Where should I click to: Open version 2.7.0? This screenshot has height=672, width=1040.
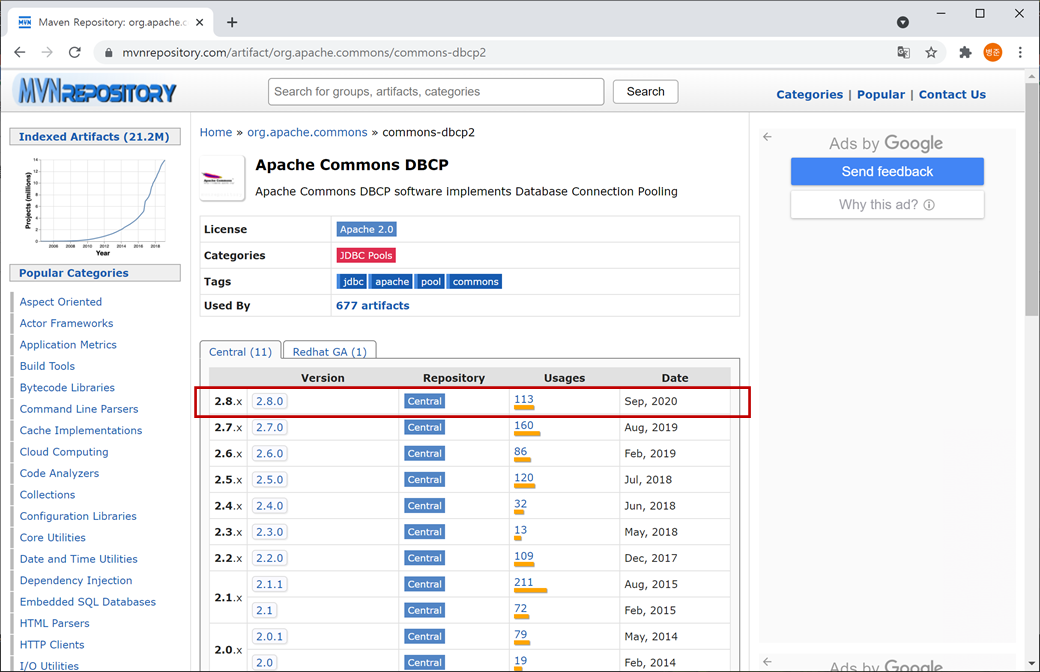point(270,427)
